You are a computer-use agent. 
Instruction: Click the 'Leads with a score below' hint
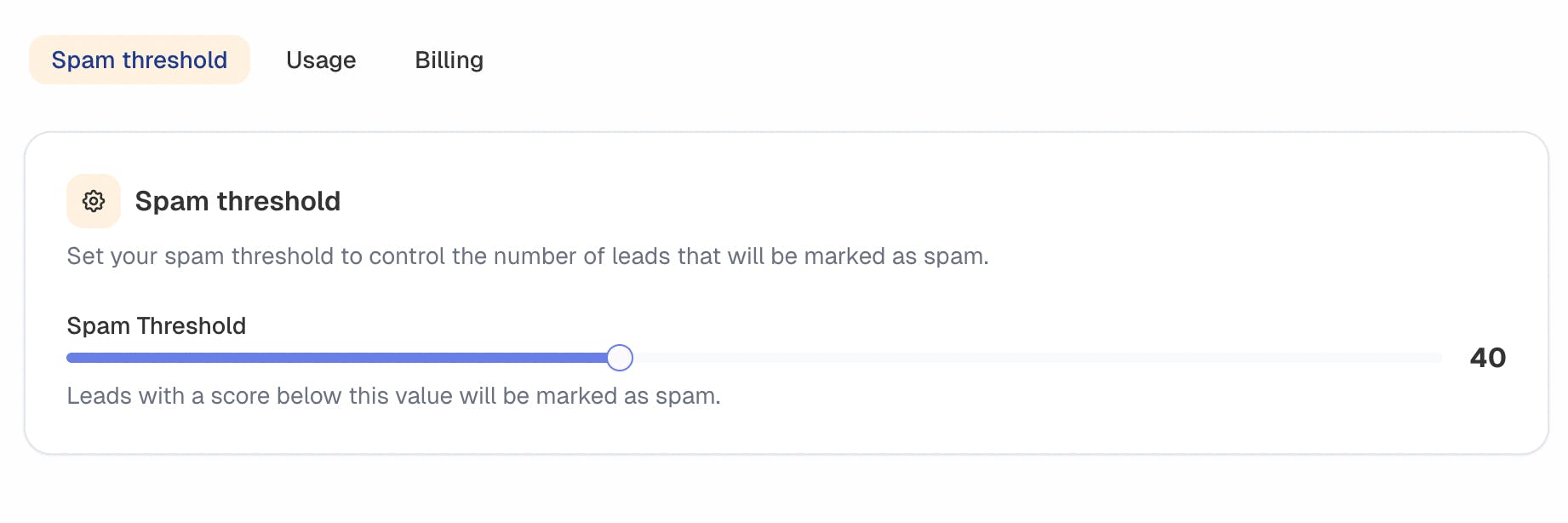coord(393,396)
